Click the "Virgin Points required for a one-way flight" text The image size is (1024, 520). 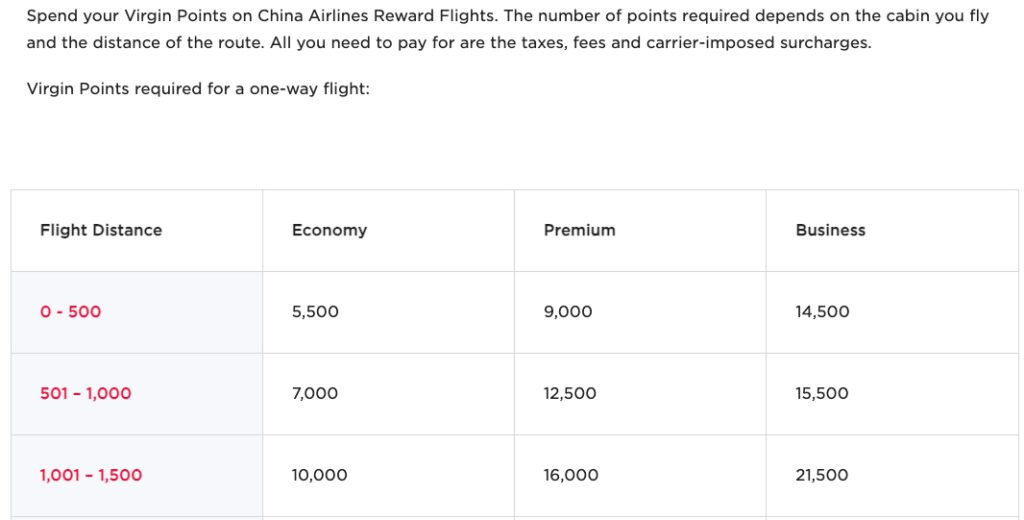point(198,88)
